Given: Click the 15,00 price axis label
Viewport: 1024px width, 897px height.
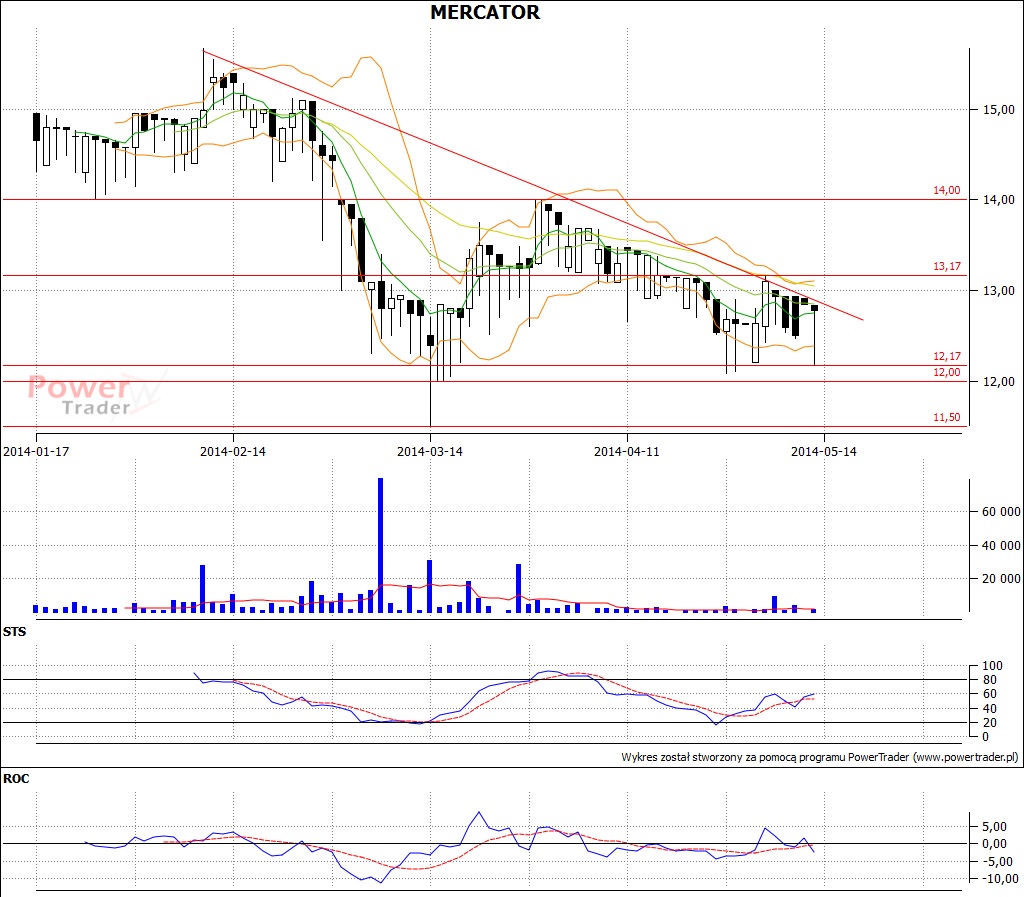Looking at the screenshot, I should pyautogui.click(x=999, y=110).
